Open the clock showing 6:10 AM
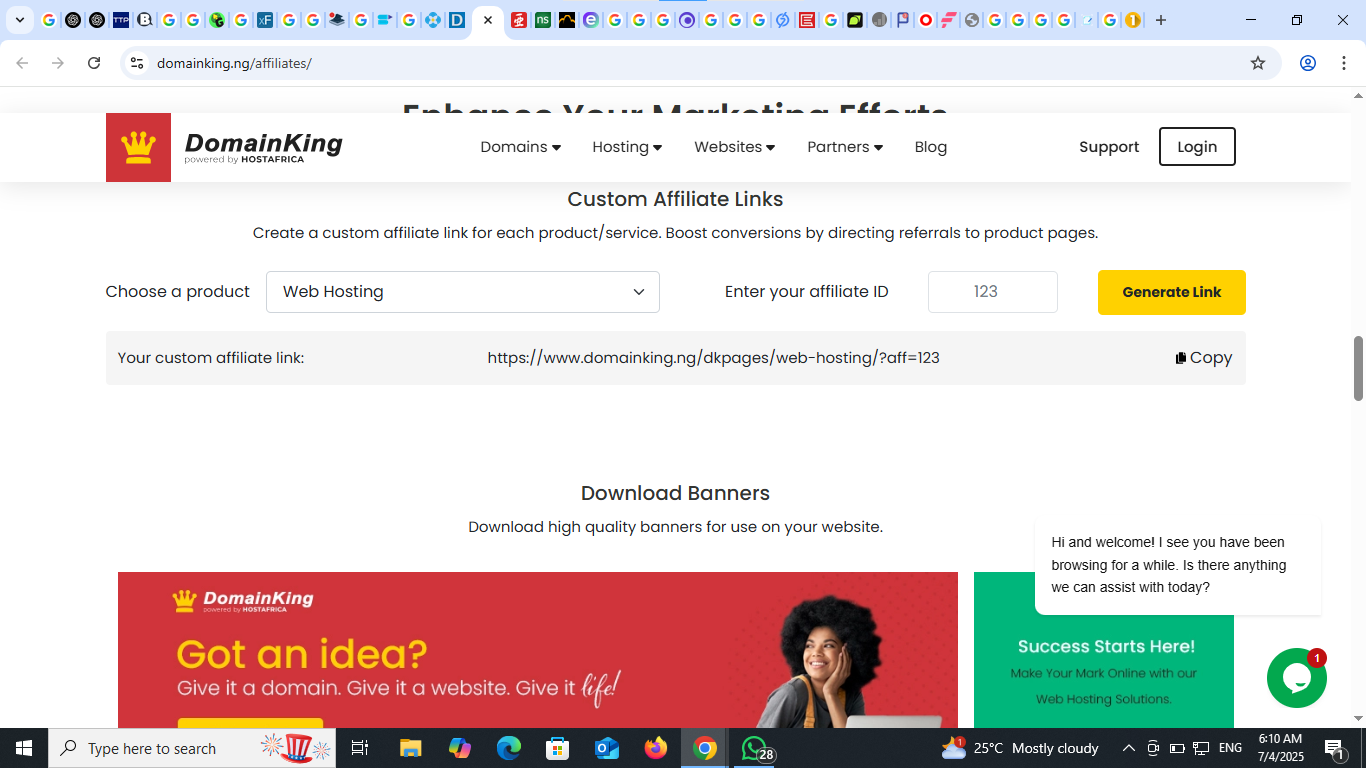The width and height of the screenshot is (1366, 768). coord(1280,748)
